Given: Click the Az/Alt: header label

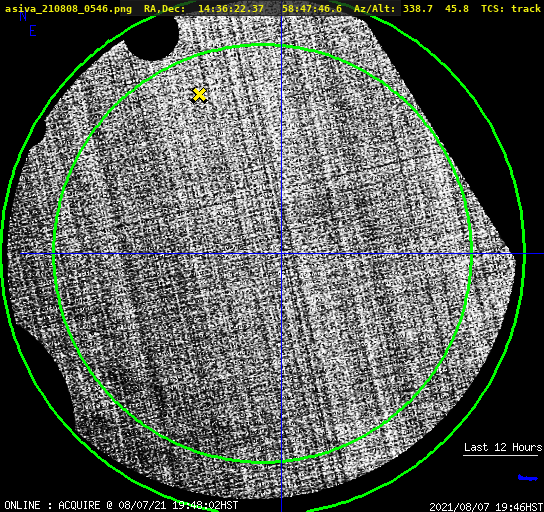Looking at the screenshot, I should tap(375, 9).
